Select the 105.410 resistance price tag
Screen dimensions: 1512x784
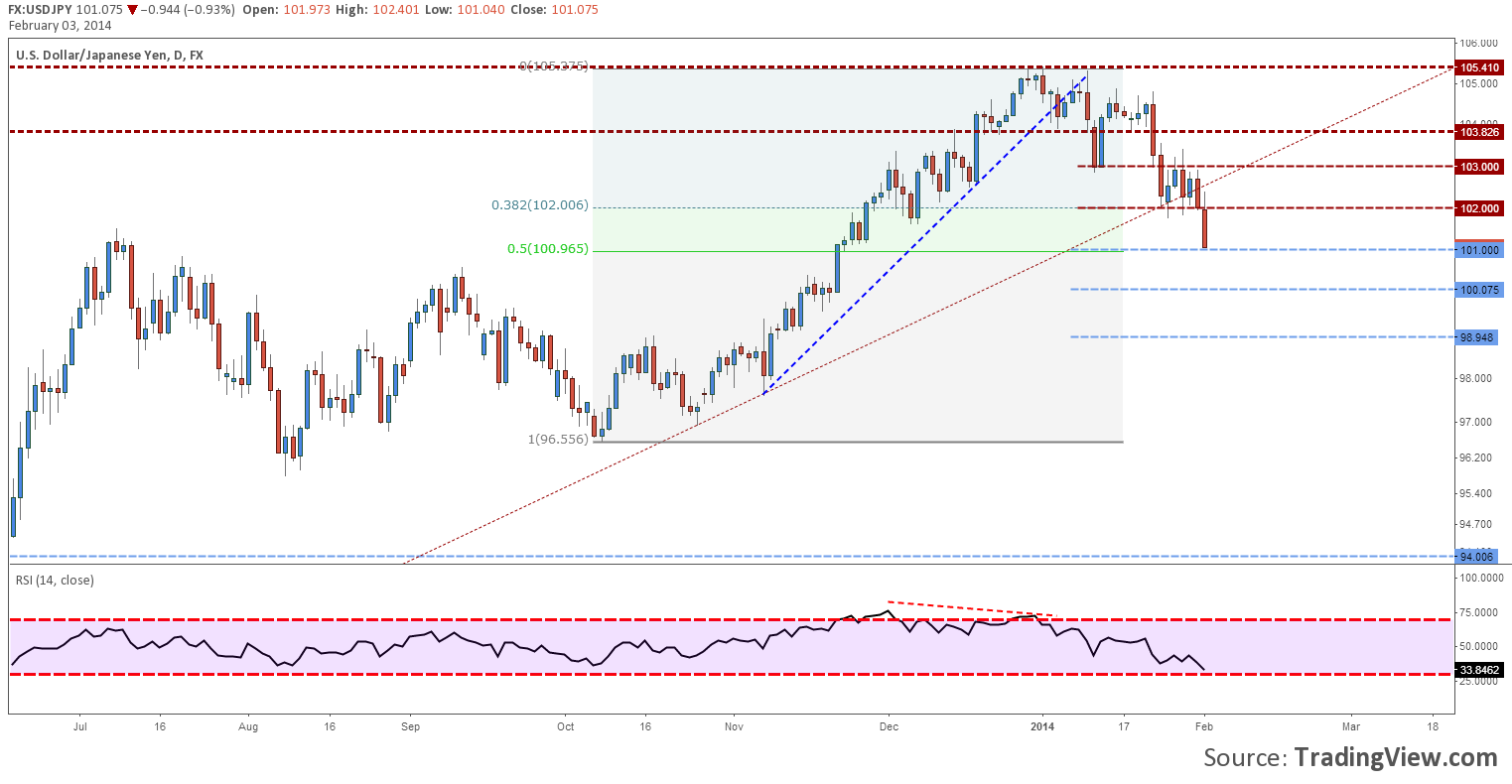point(1478,67)
